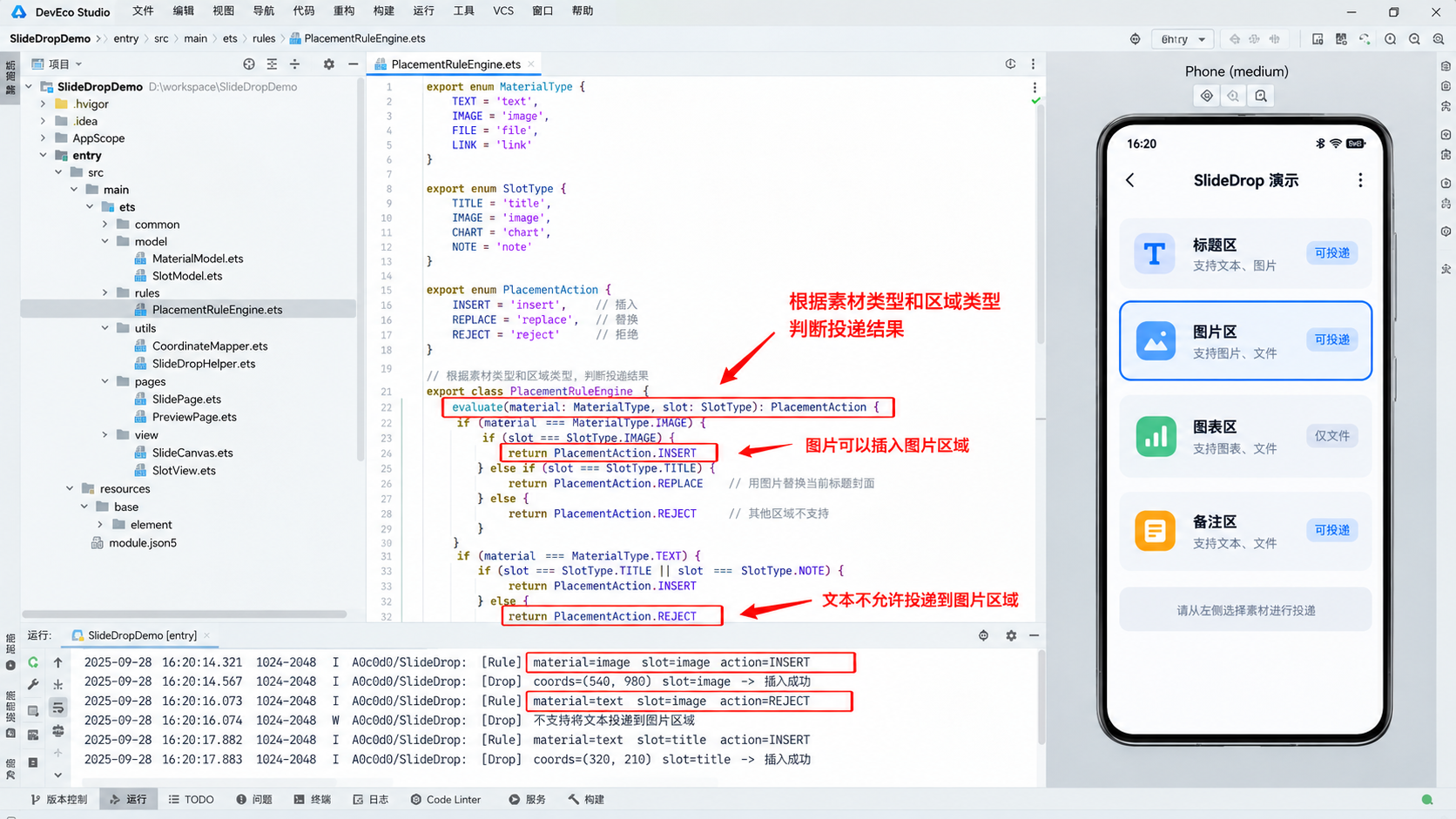Click the green check inspection indicator in the editor

click(1035, 101)
